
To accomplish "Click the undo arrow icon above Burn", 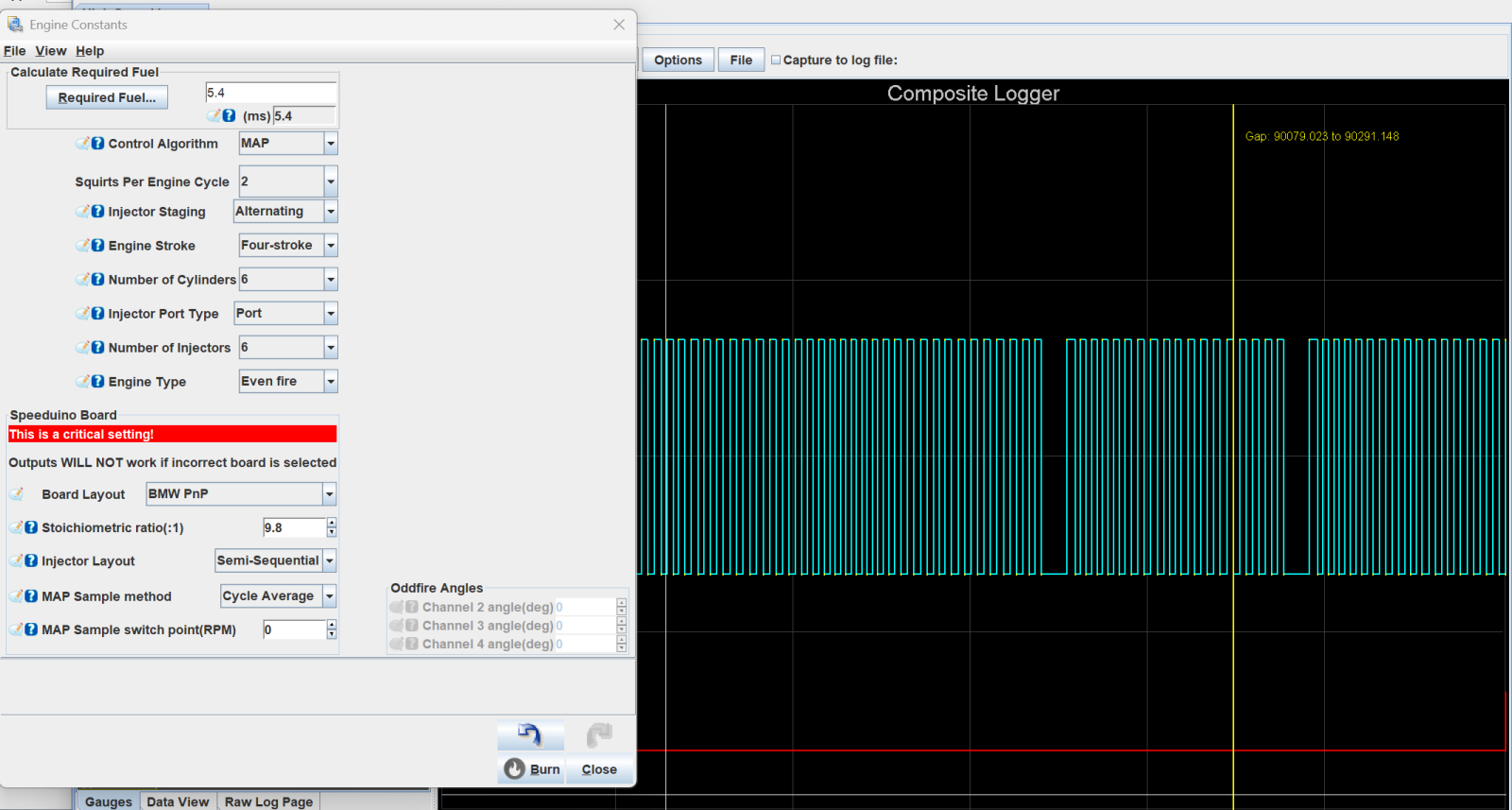I will 530,735.
